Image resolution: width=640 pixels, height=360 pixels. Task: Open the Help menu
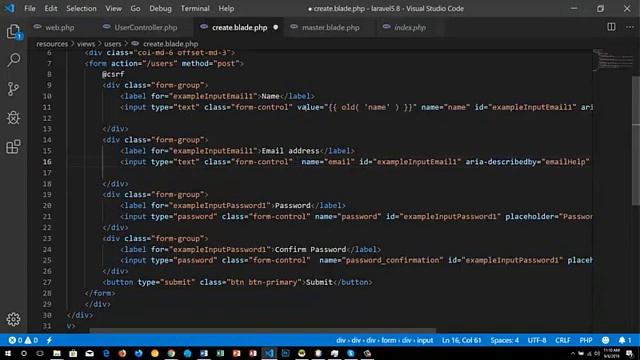(226, 8)
